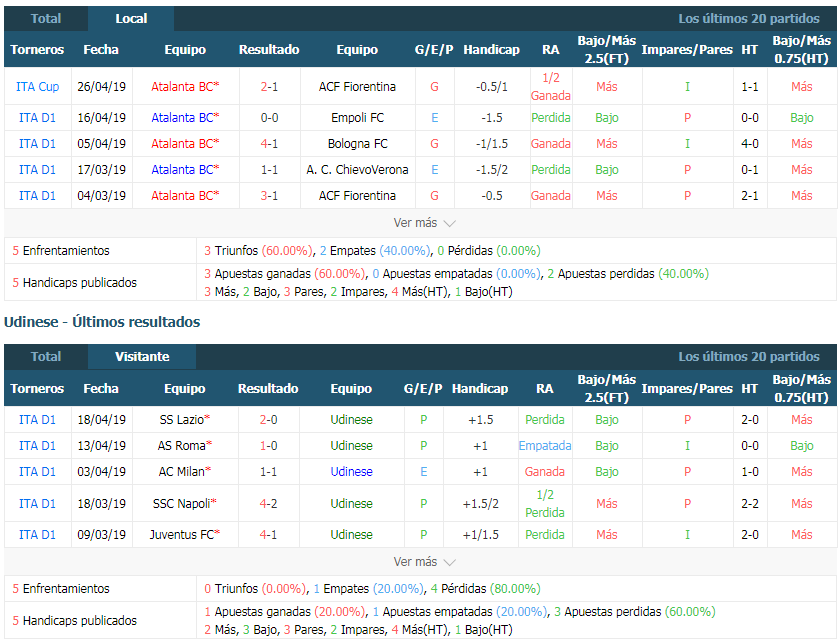Click ACF Fiorentina in the 04/03/19 row
This screenshot has width=839, height=640.
pos(357,196)
